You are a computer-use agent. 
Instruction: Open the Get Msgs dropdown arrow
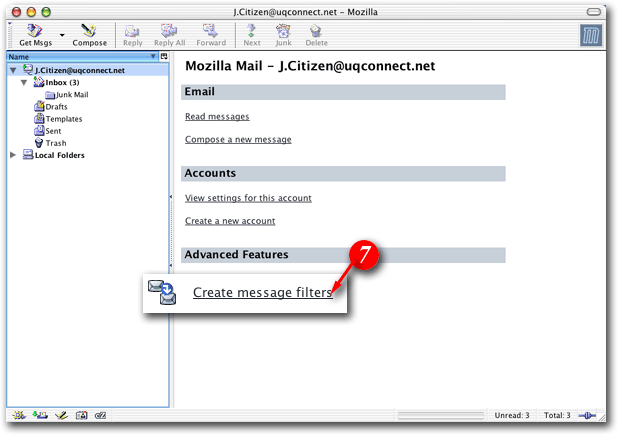tap(62, 35)
